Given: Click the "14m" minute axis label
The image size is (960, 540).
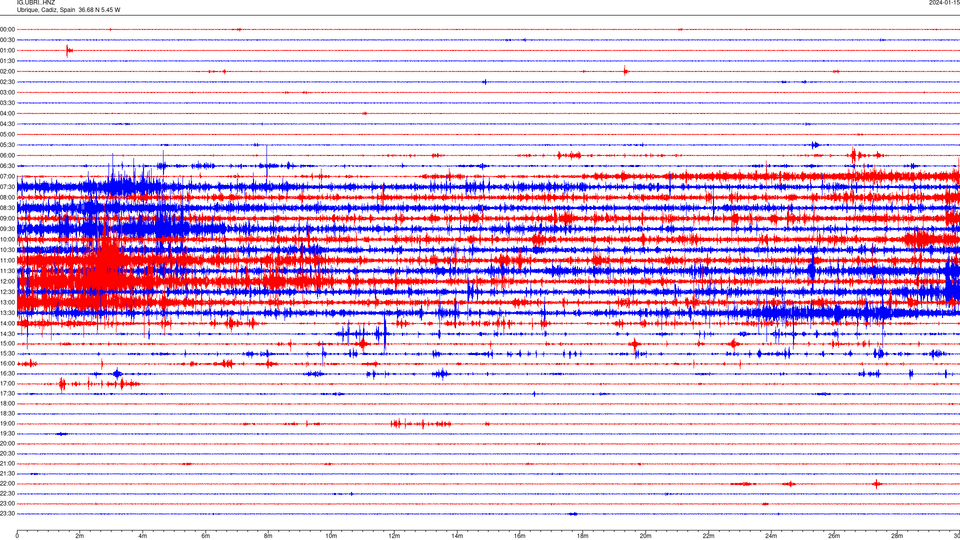Looking at the screenshot, I should (457, 536).
